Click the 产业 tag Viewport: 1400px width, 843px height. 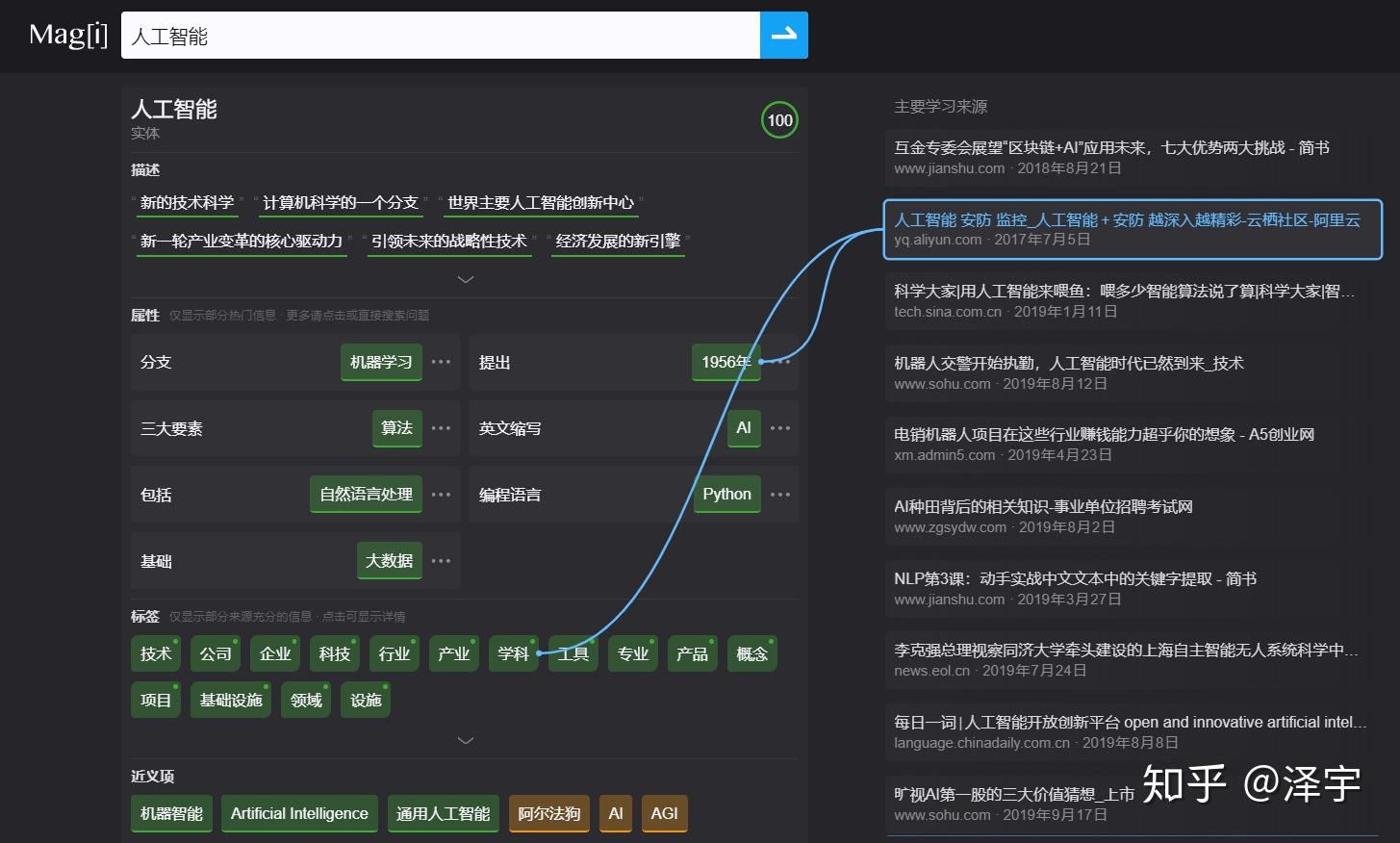click(x=454, y=654)
